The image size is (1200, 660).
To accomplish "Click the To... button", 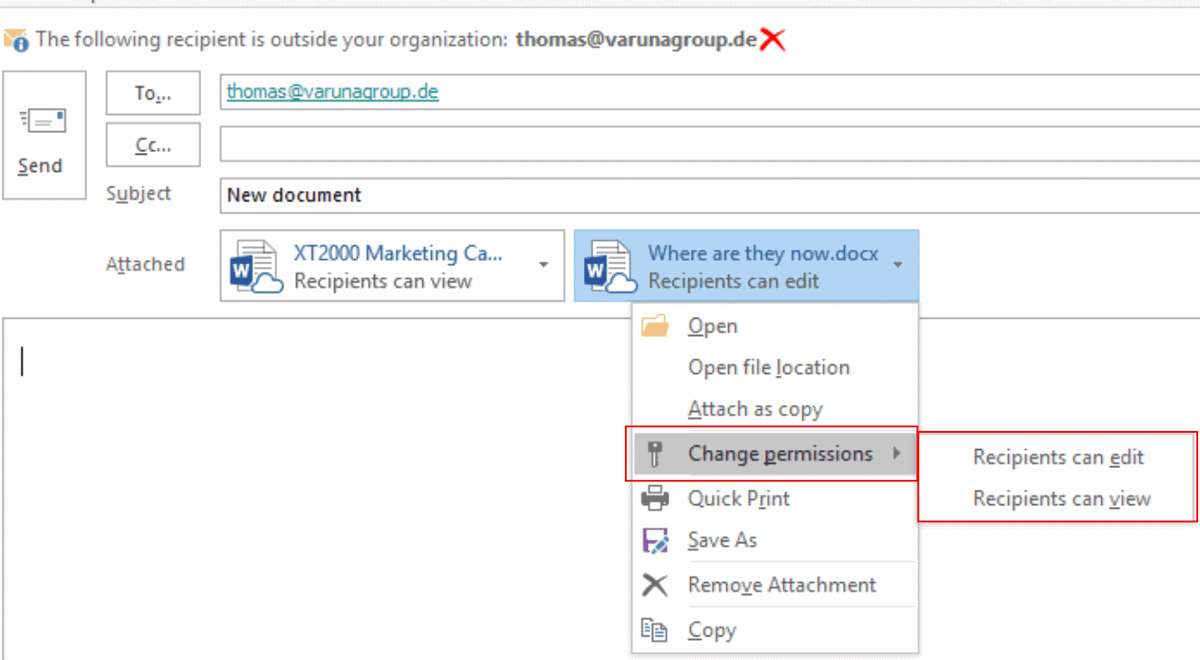I will pos(152,92).
